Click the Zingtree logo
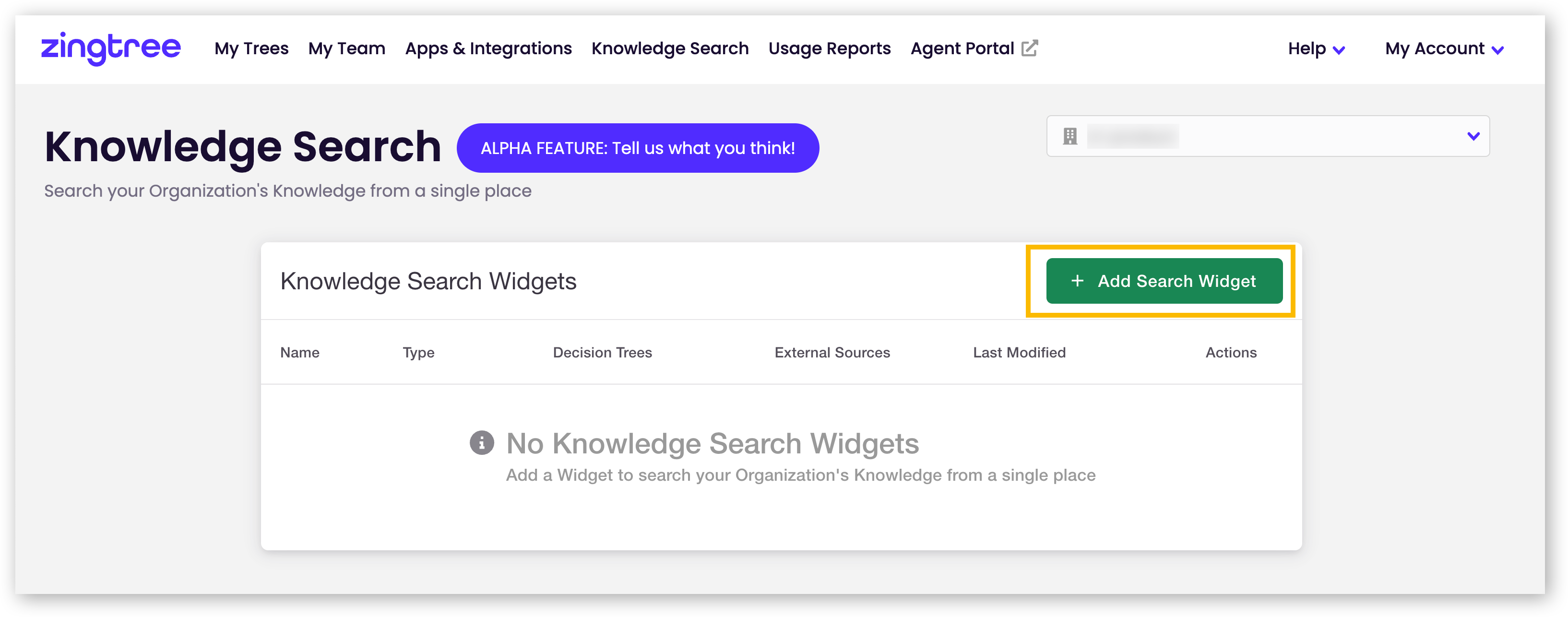1568x617 pixels. click(111, 48)
